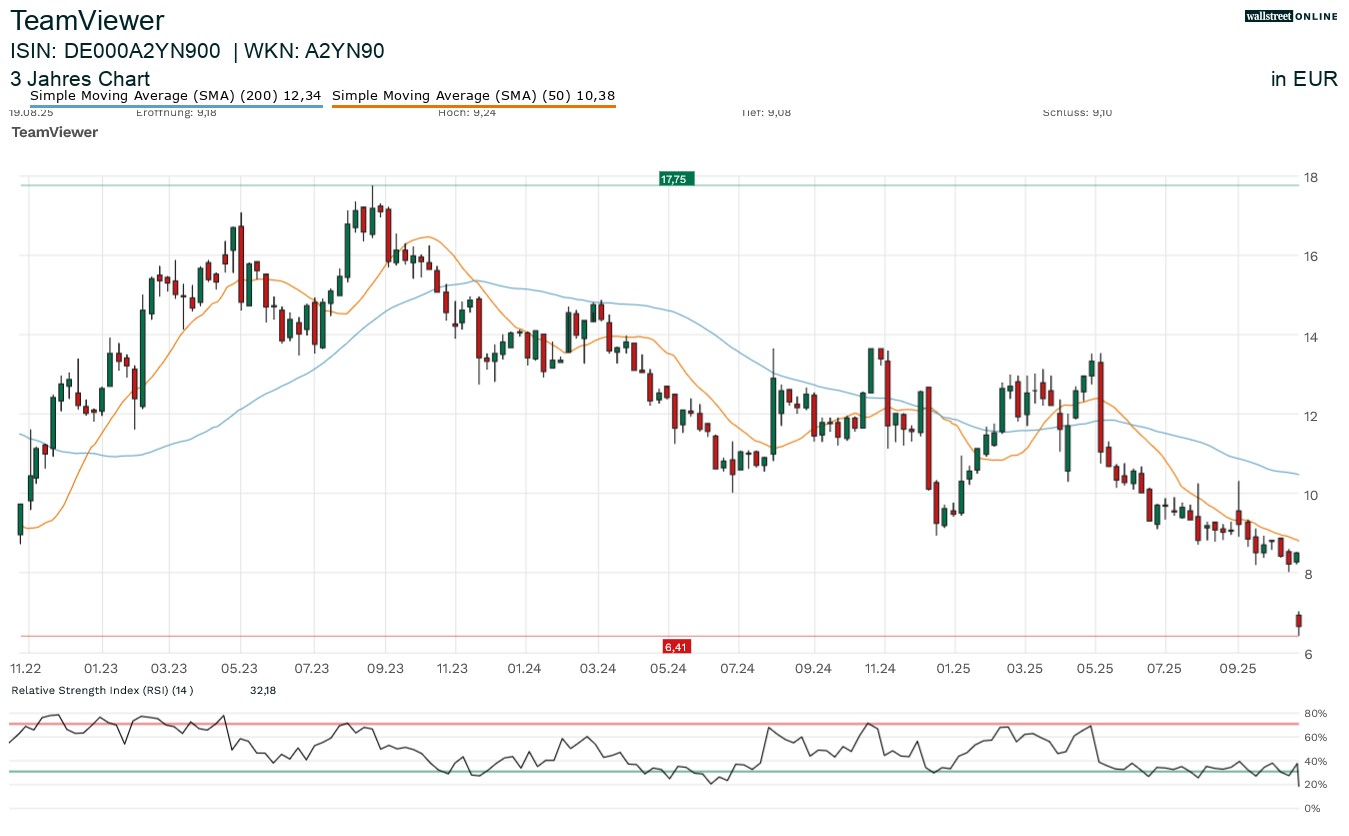This screenshot has width=1349, height=836.
Task: Click the 'in EUR' currency label
Action: (1304, 80)
